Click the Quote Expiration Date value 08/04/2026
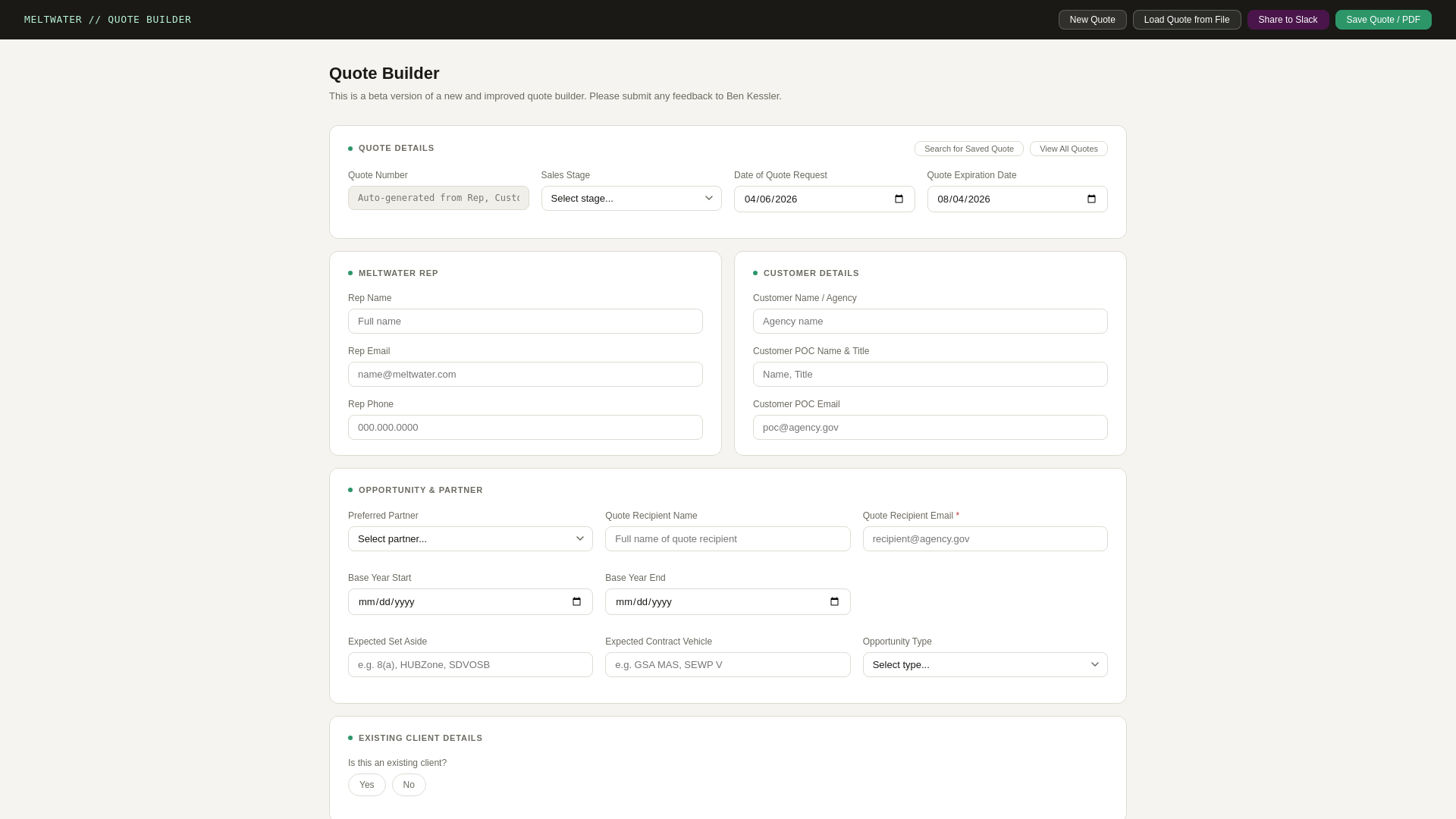The width and height of the screenshot is (1456, 819). [964, 199]
